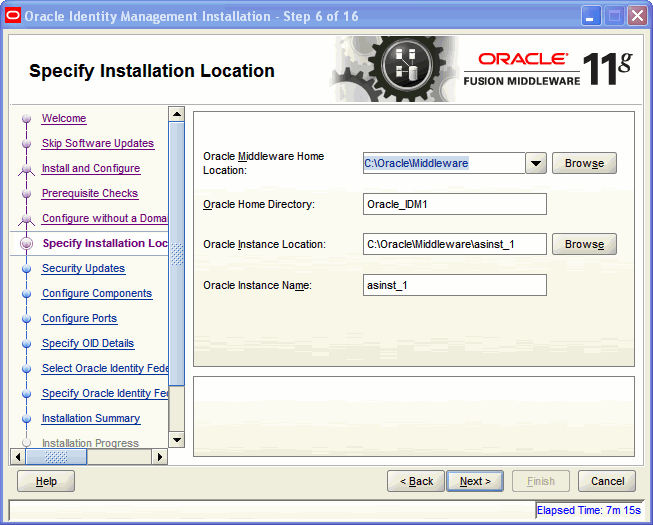Select the Prerequisite Checks step

coord(90,193)
